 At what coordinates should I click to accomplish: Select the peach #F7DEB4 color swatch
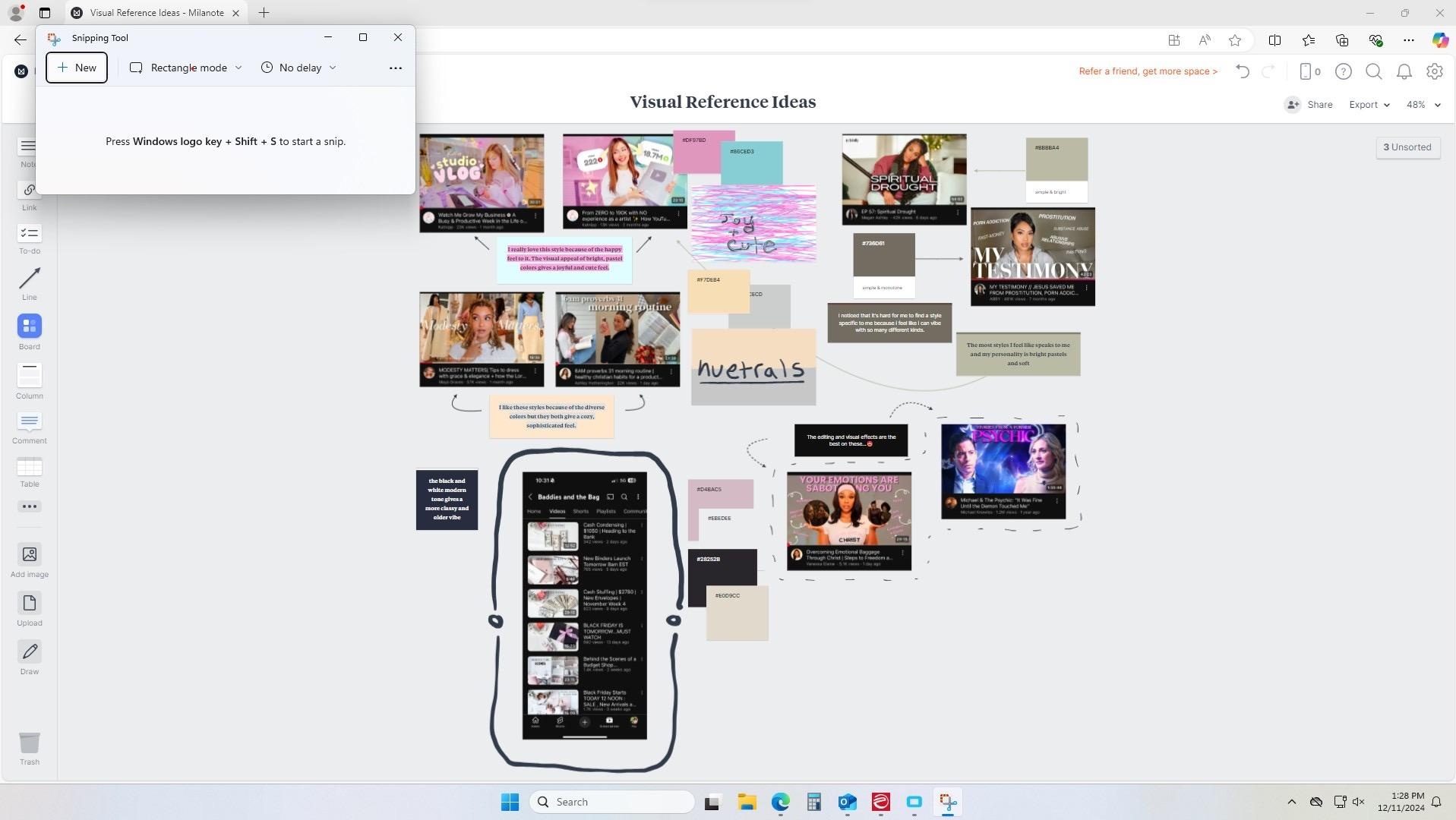(x=719, y=292)
